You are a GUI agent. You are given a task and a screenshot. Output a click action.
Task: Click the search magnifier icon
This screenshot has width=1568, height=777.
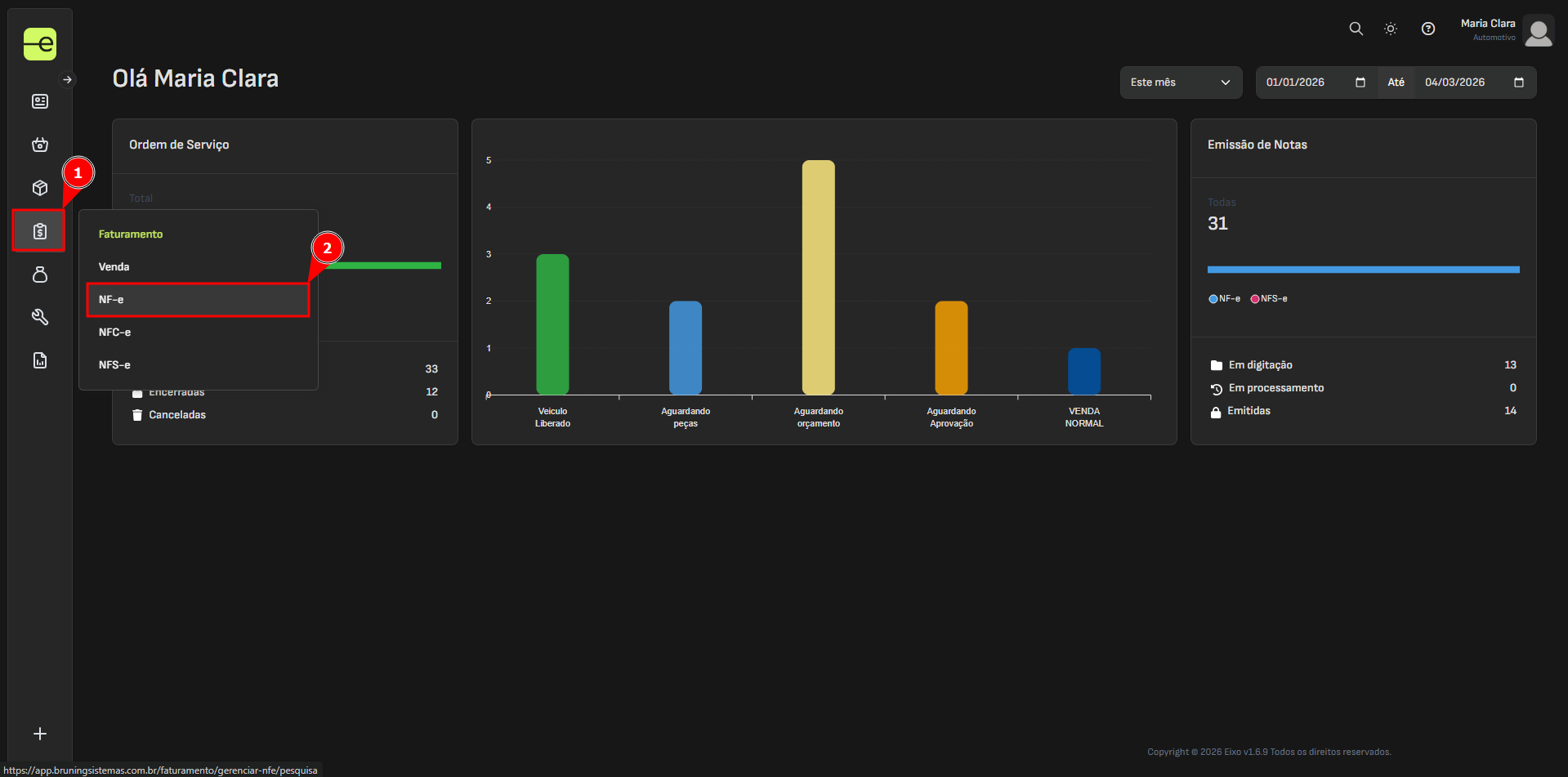pos(1356,29)
